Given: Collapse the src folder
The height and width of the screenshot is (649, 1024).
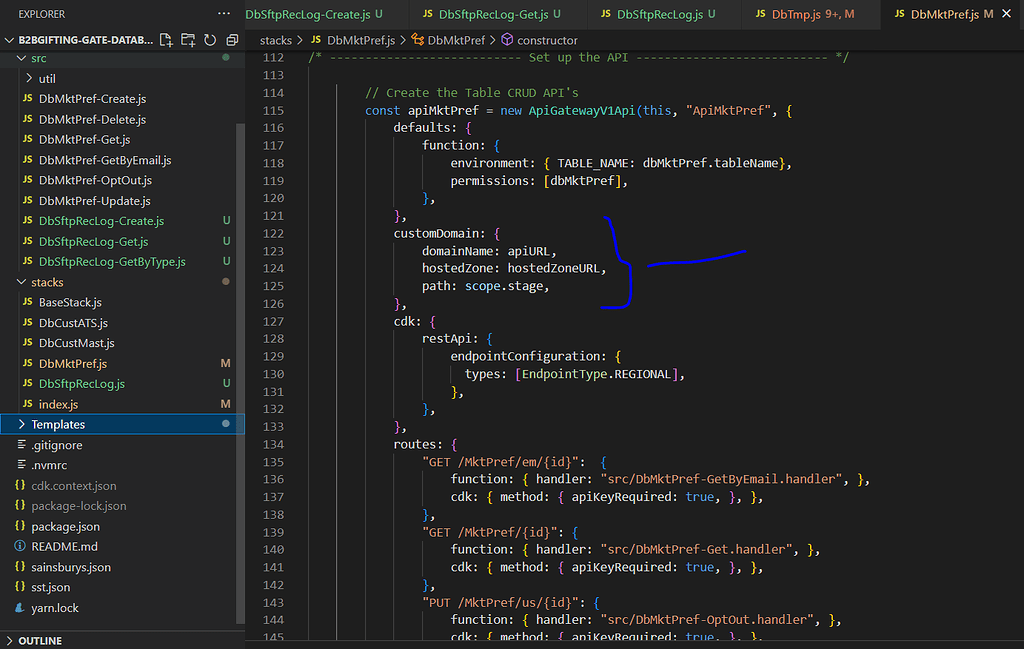Looking at the screenshot, I should point(38,58).
